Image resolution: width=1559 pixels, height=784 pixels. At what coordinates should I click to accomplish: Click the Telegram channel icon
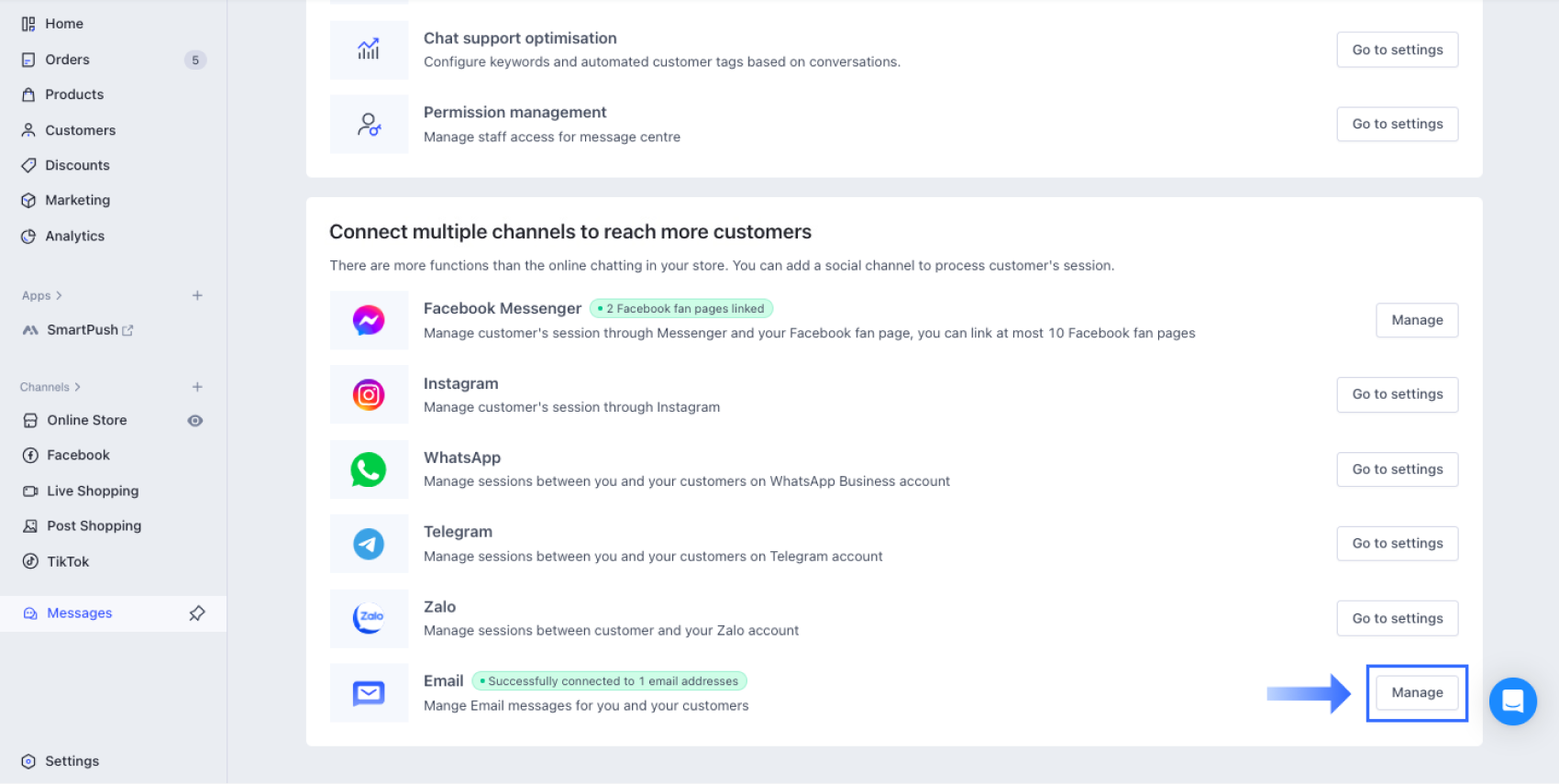[369, 544]
